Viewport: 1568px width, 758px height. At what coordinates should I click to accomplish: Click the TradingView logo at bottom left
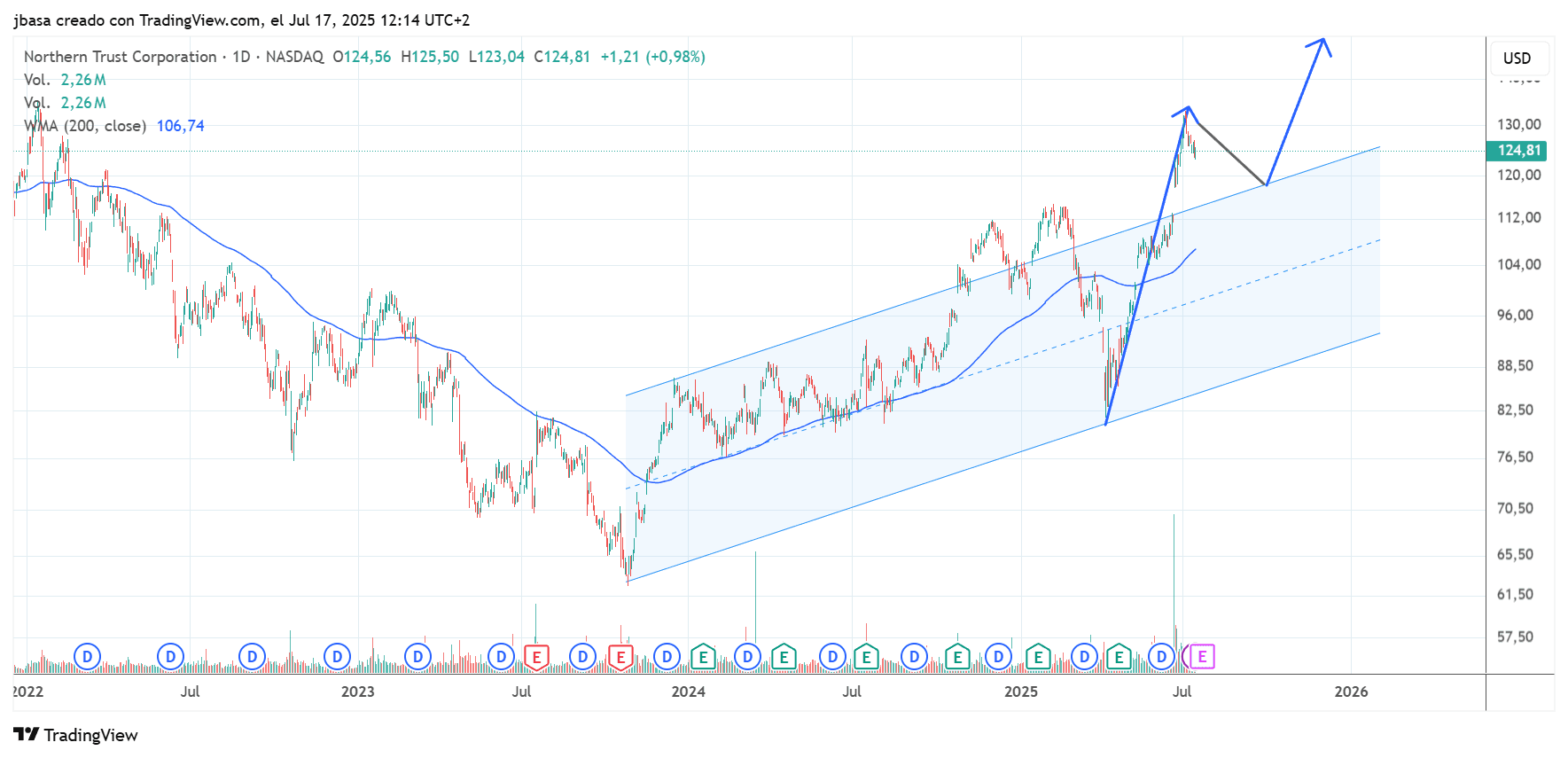point(76,735)
